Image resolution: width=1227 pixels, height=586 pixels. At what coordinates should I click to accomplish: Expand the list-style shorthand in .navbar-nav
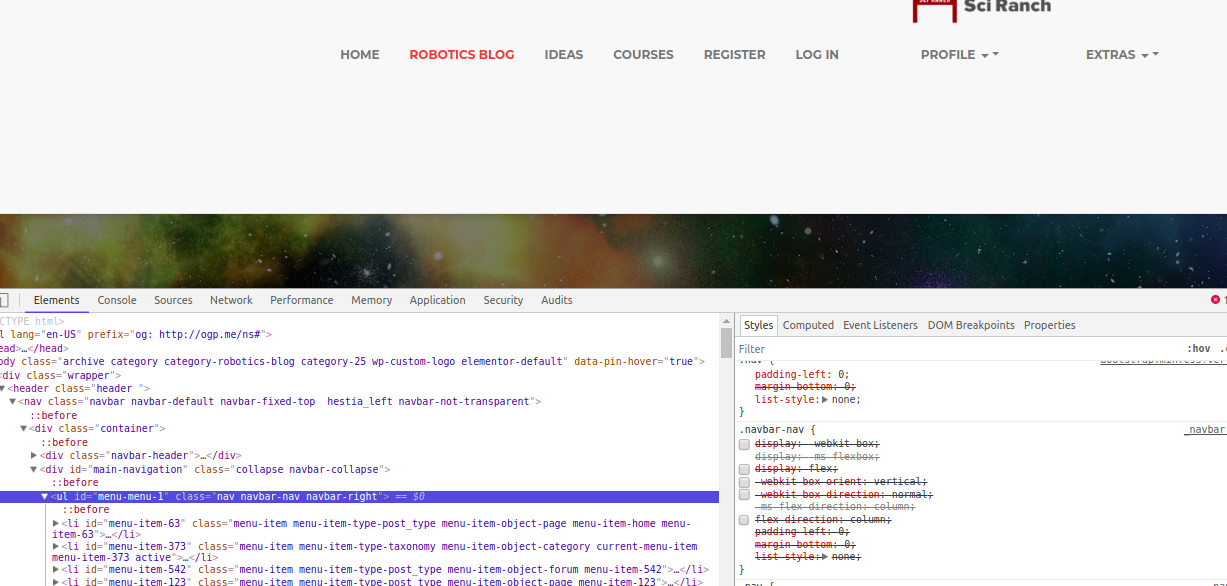(x=825, y=557)
